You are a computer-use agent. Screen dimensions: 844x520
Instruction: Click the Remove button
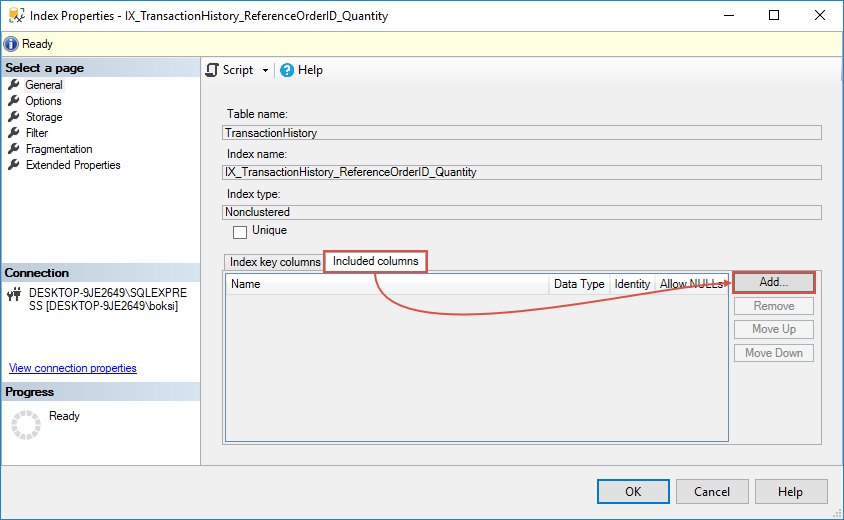[774, 306]
